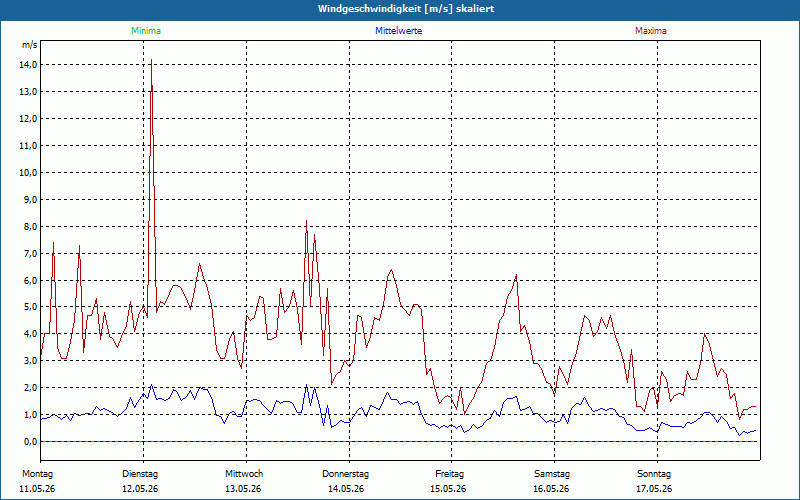The height and width of the screenshot is (500, 800).
Task: Click the 10,0 y-axis value
Action: click(x=28, y=172)
